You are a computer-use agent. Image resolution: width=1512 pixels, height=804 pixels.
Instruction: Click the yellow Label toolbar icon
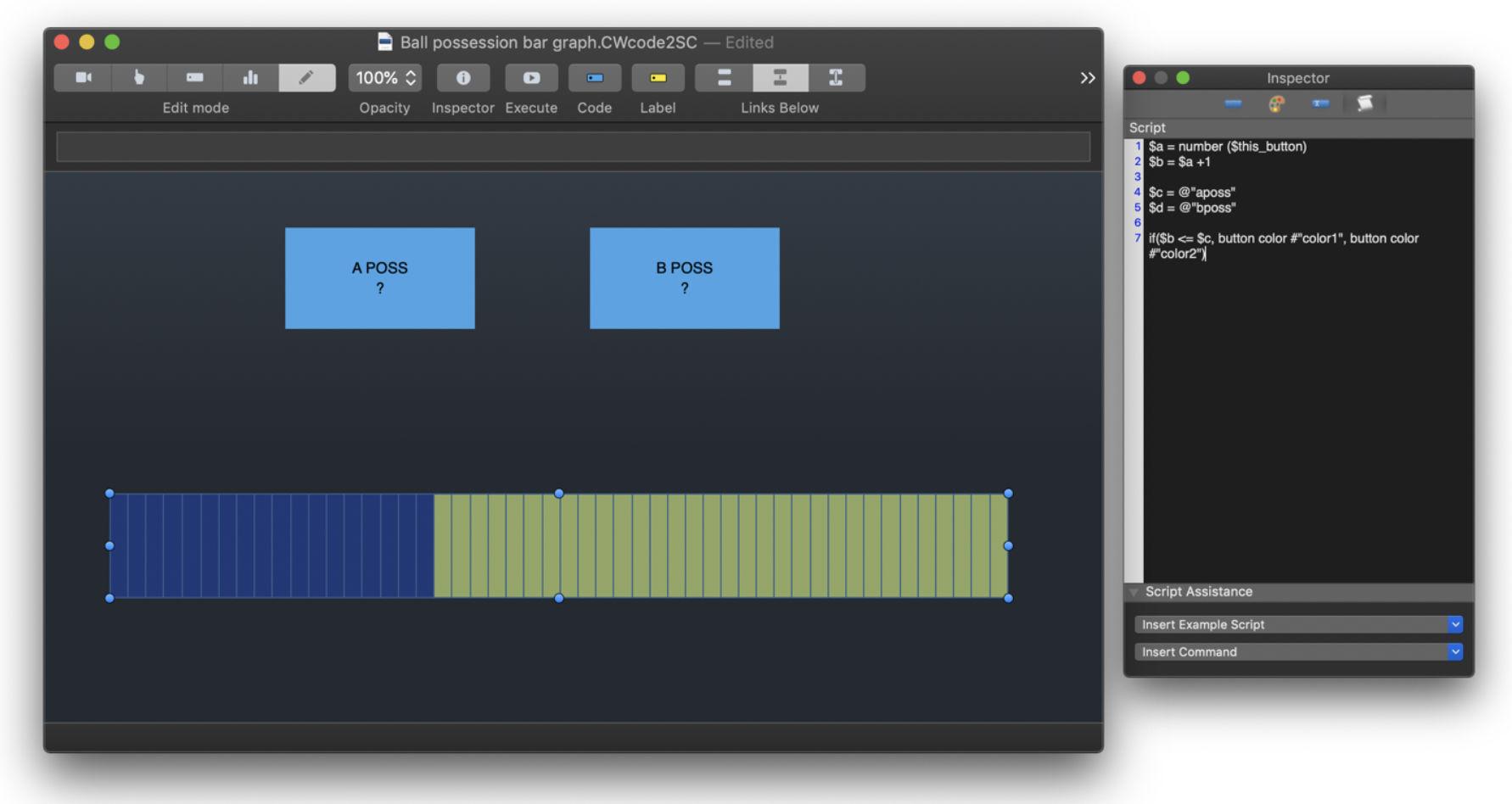[658, 77]
